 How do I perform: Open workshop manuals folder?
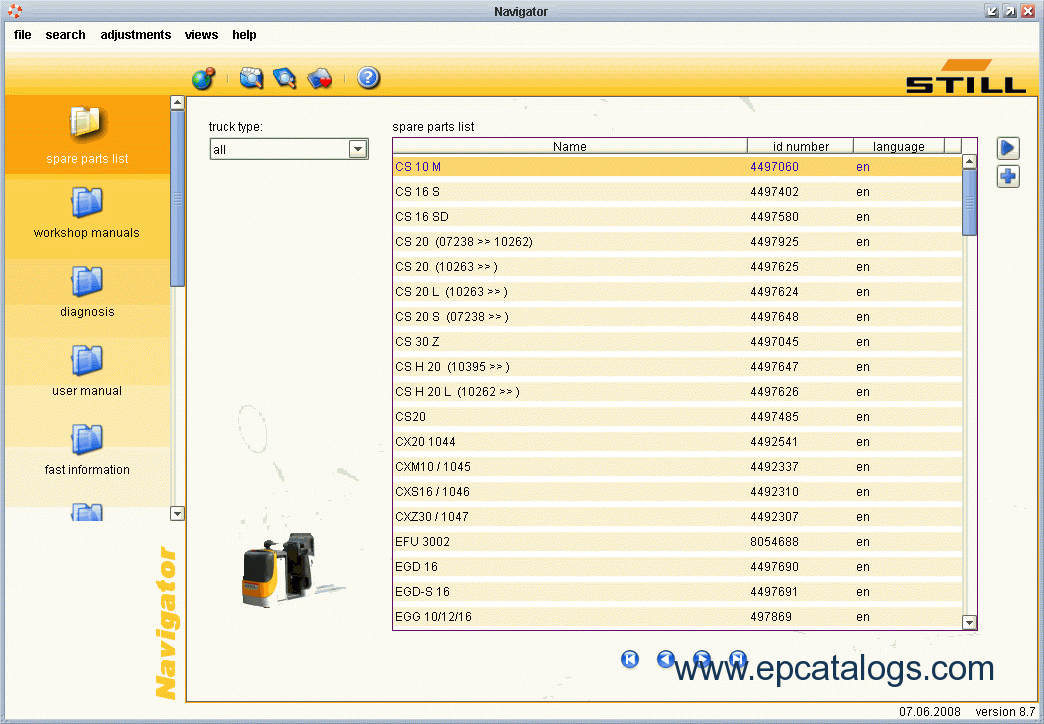click(x=87, y=214)
